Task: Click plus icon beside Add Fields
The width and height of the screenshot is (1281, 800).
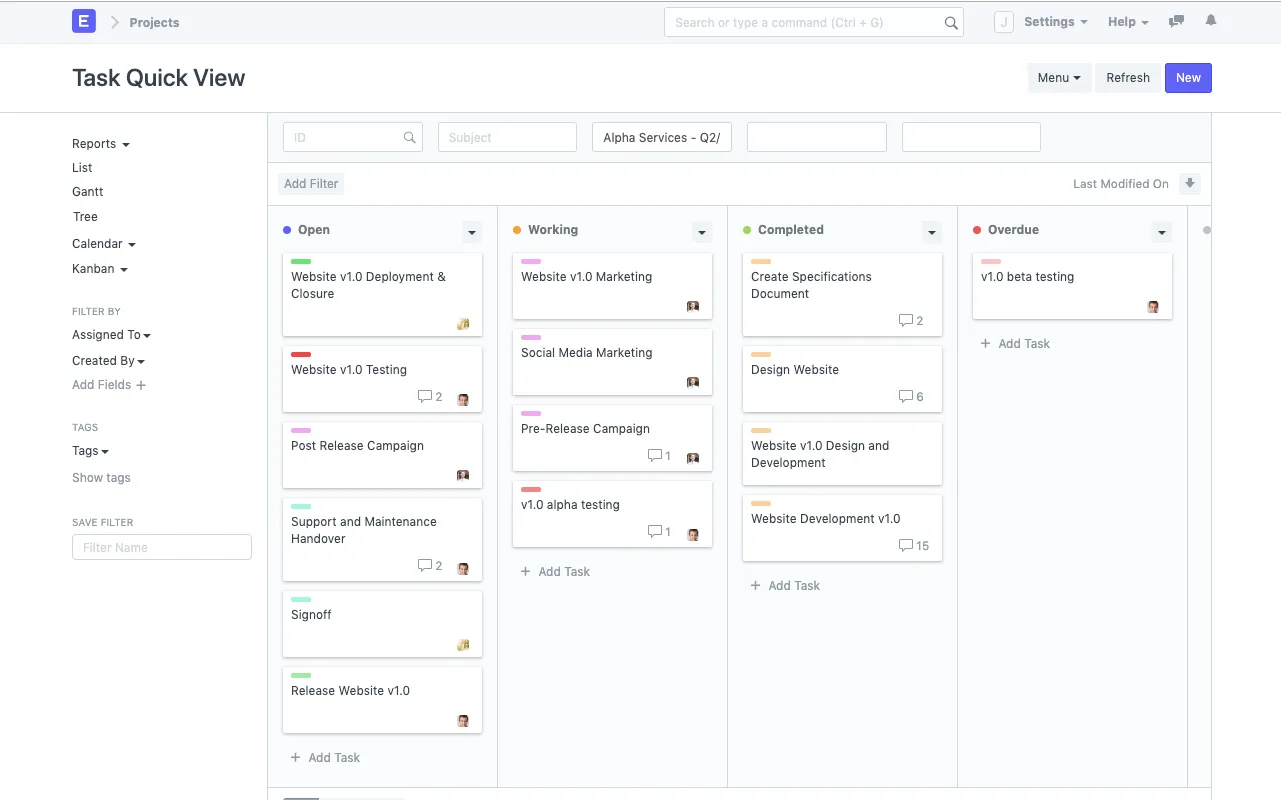Action: (x=141, y=385)
